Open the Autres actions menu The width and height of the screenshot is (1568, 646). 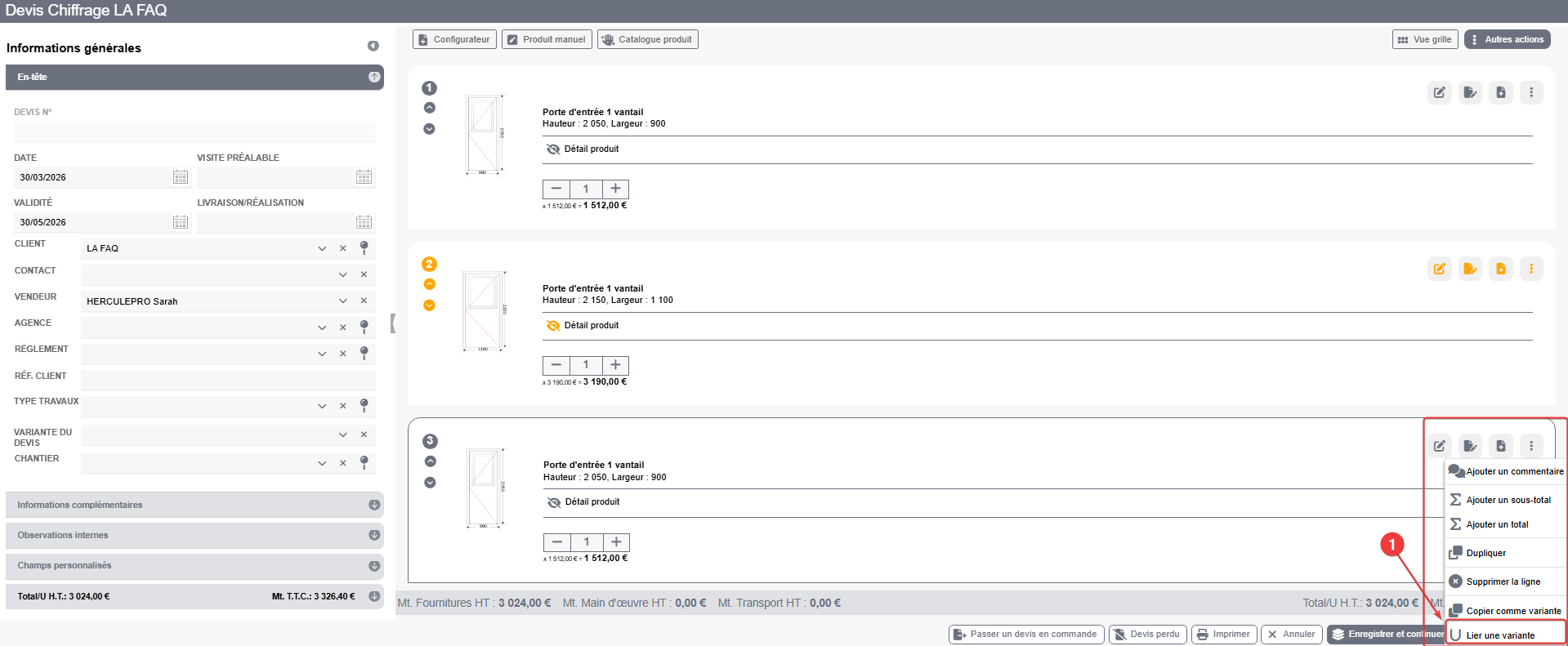point(1507,39)
